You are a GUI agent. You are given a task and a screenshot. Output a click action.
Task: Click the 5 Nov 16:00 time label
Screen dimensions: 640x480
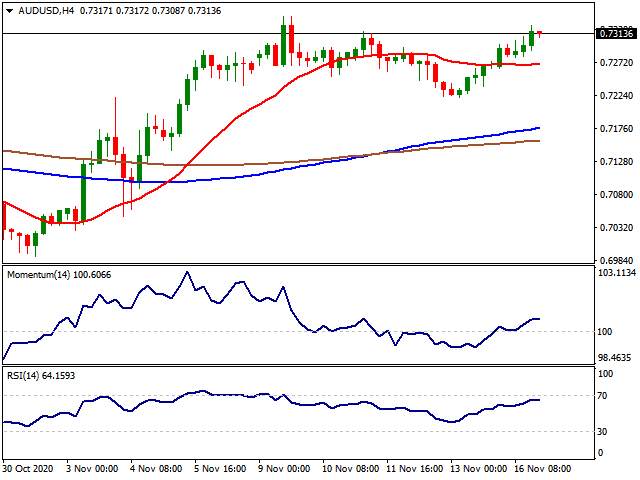pyautogui.click(x=220, y=468)
